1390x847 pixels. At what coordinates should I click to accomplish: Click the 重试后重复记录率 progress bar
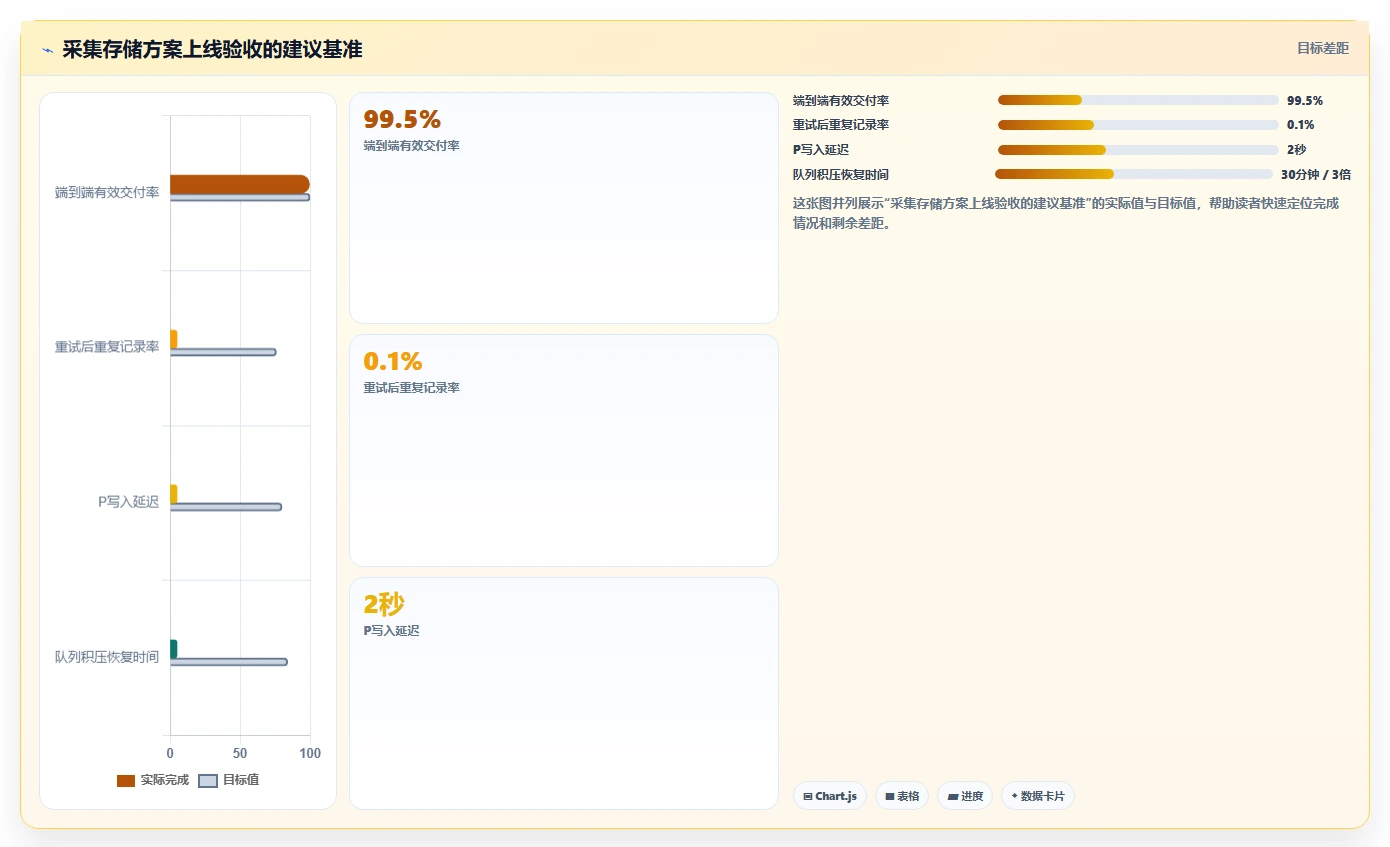coord(1138,125)
